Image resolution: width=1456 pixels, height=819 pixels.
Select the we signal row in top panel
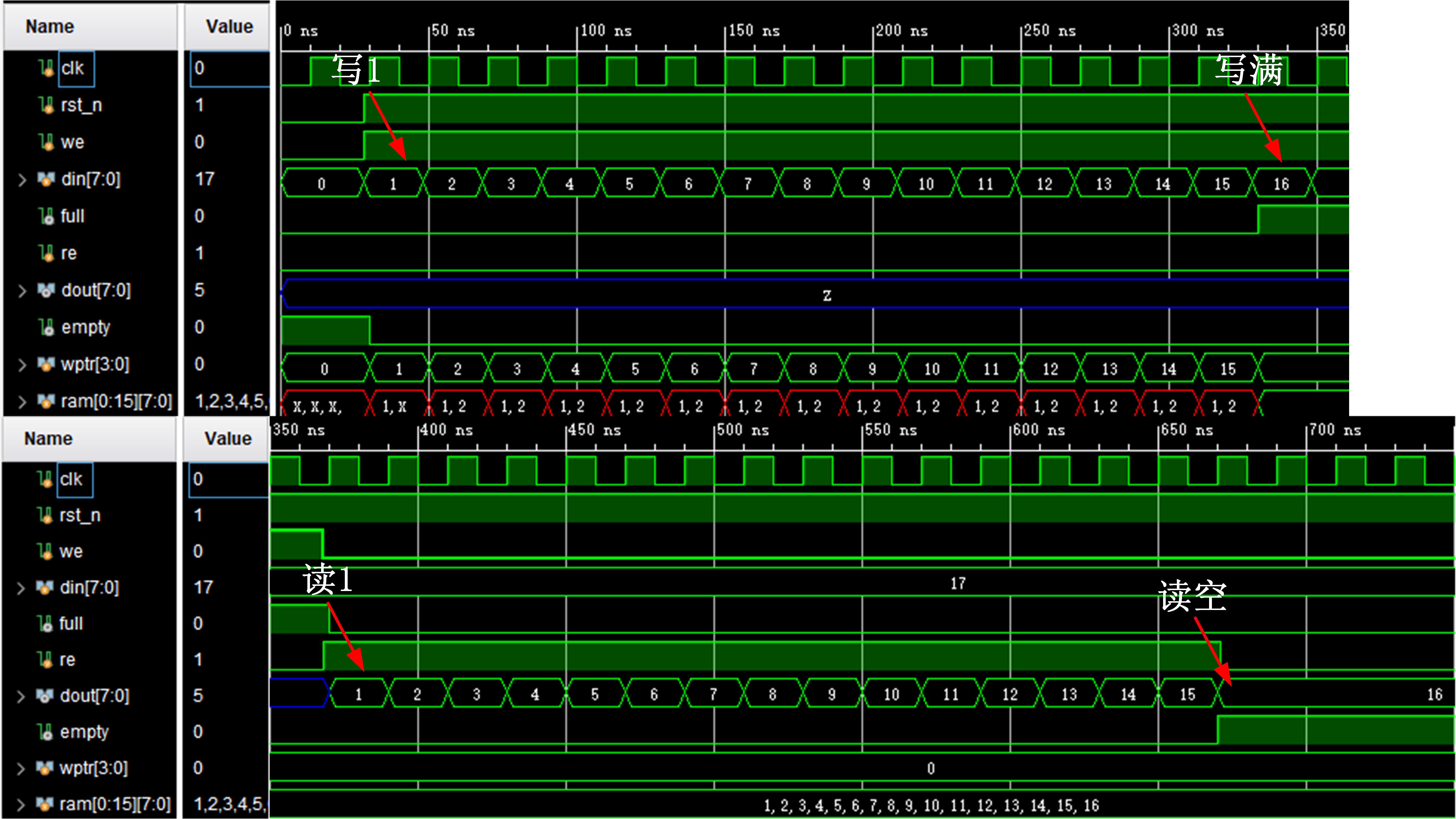point(72,142)
